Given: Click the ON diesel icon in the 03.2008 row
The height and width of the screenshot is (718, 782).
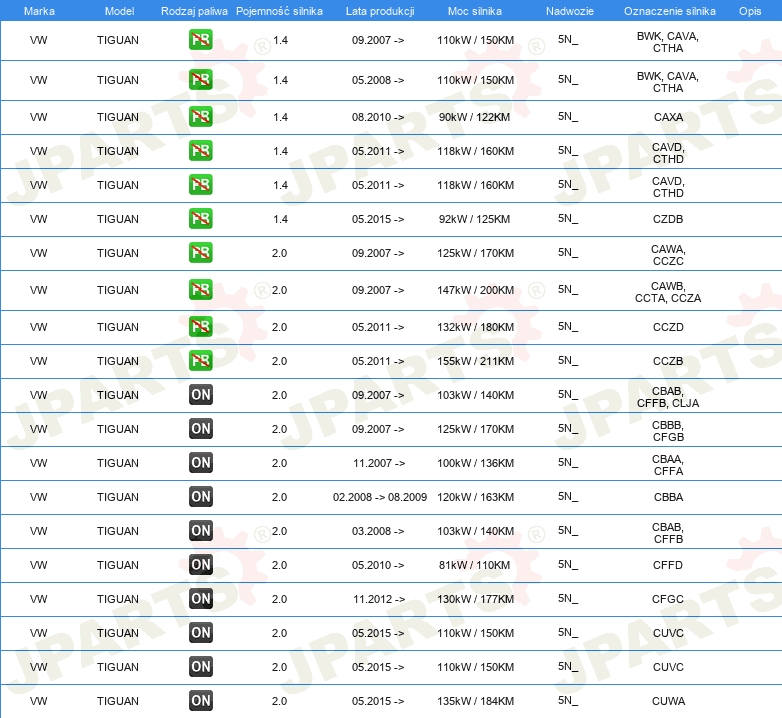Looking at the screenshot, I should 200,531.
